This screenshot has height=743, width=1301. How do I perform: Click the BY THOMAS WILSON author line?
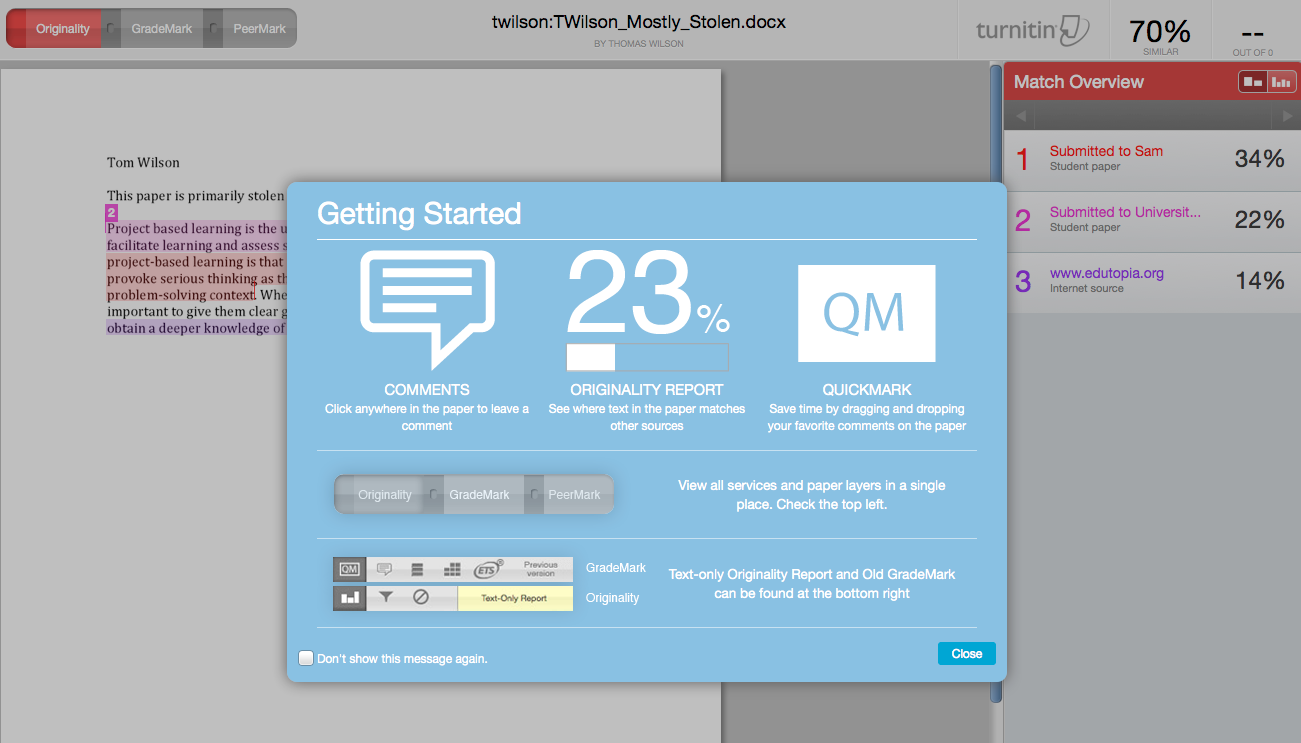coord(639,44)
